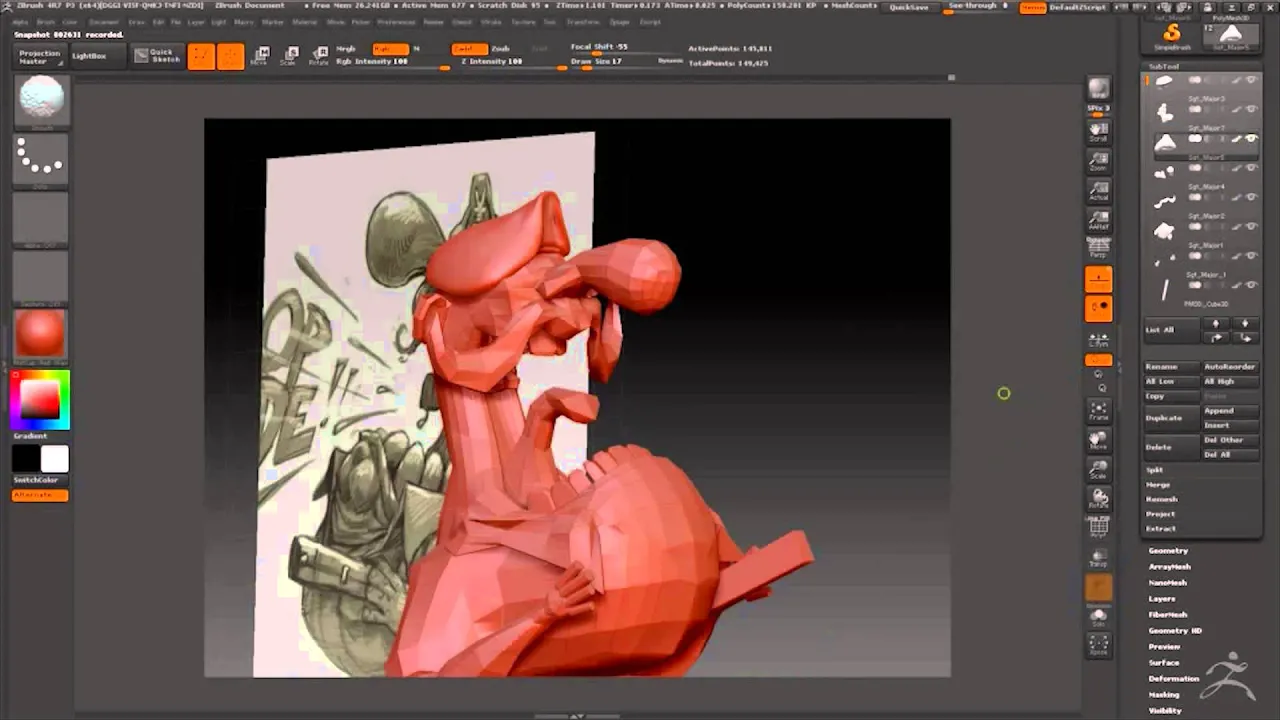Click the Actual size icon

point(1098,191)
